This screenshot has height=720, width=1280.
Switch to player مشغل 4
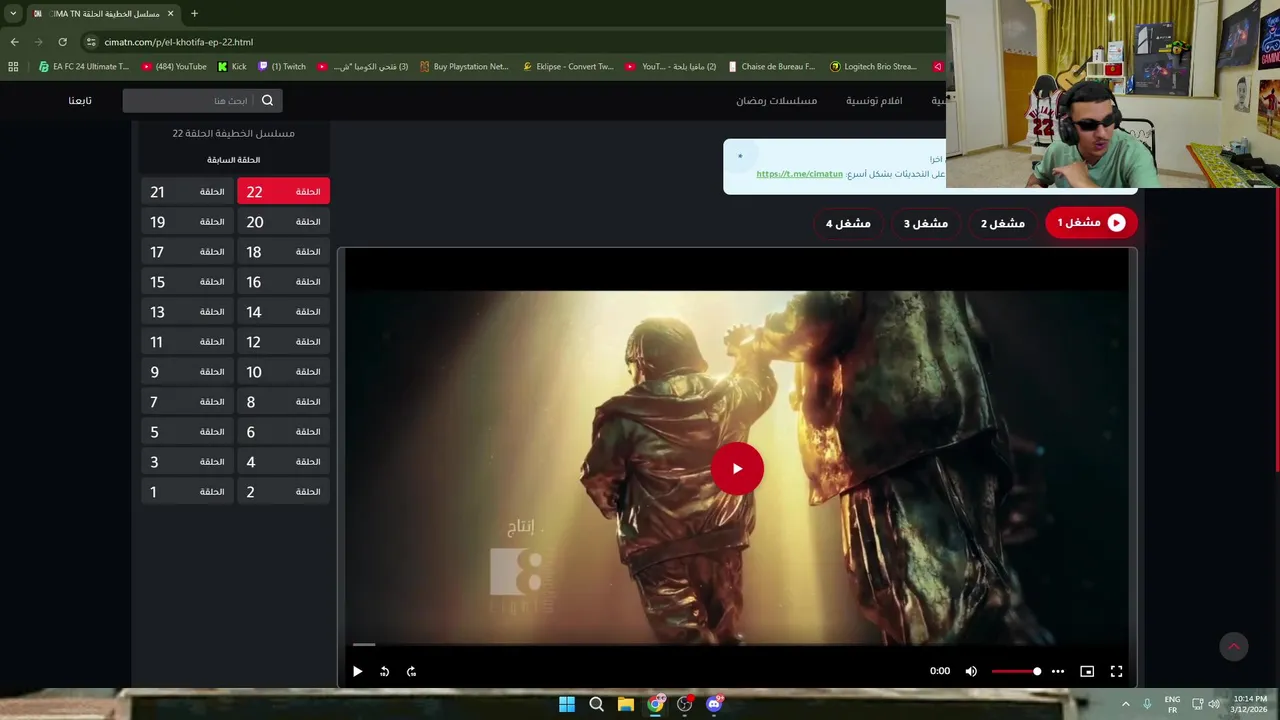pyautogui.click(x=848, y=223)
